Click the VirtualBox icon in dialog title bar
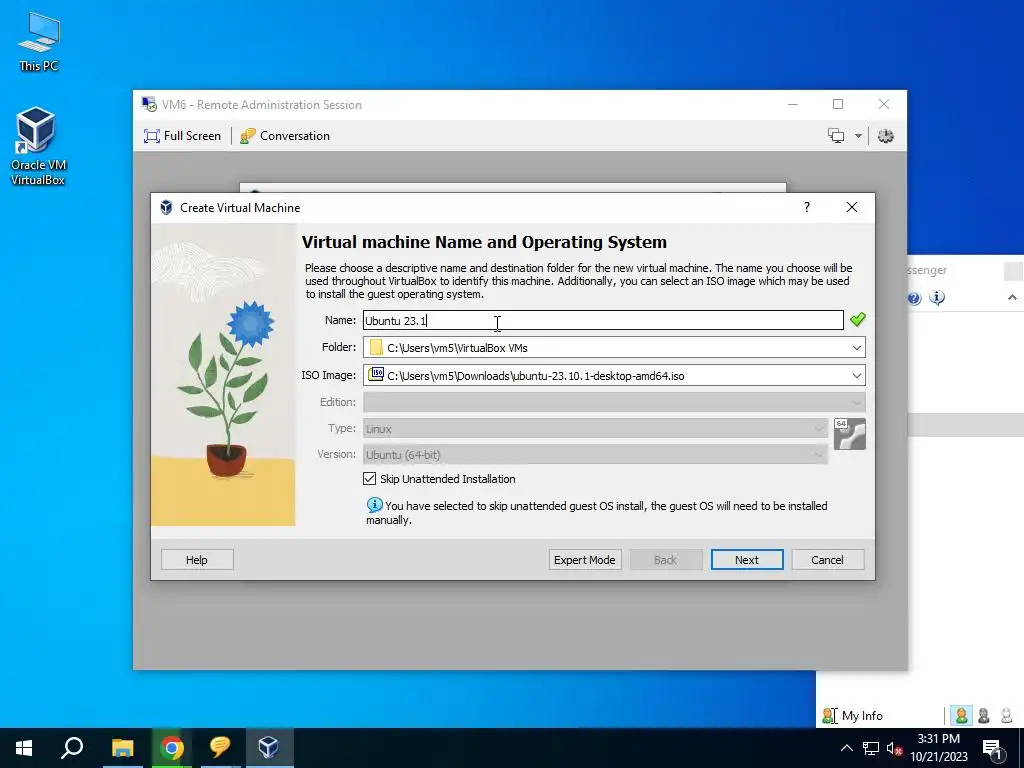The height and width of the screenshot is (768, 1024). point(167,208)
